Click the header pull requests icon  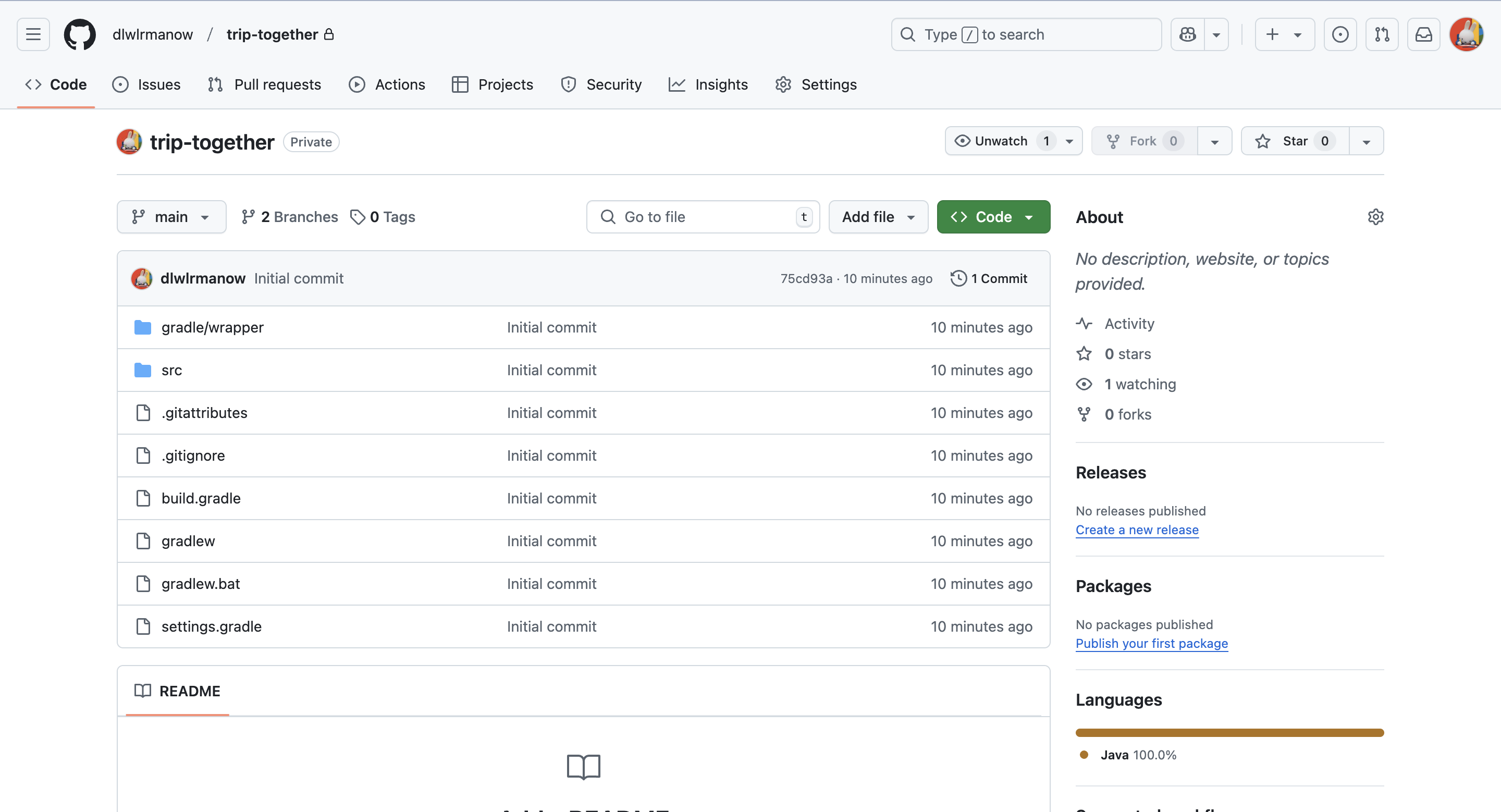1382,34
